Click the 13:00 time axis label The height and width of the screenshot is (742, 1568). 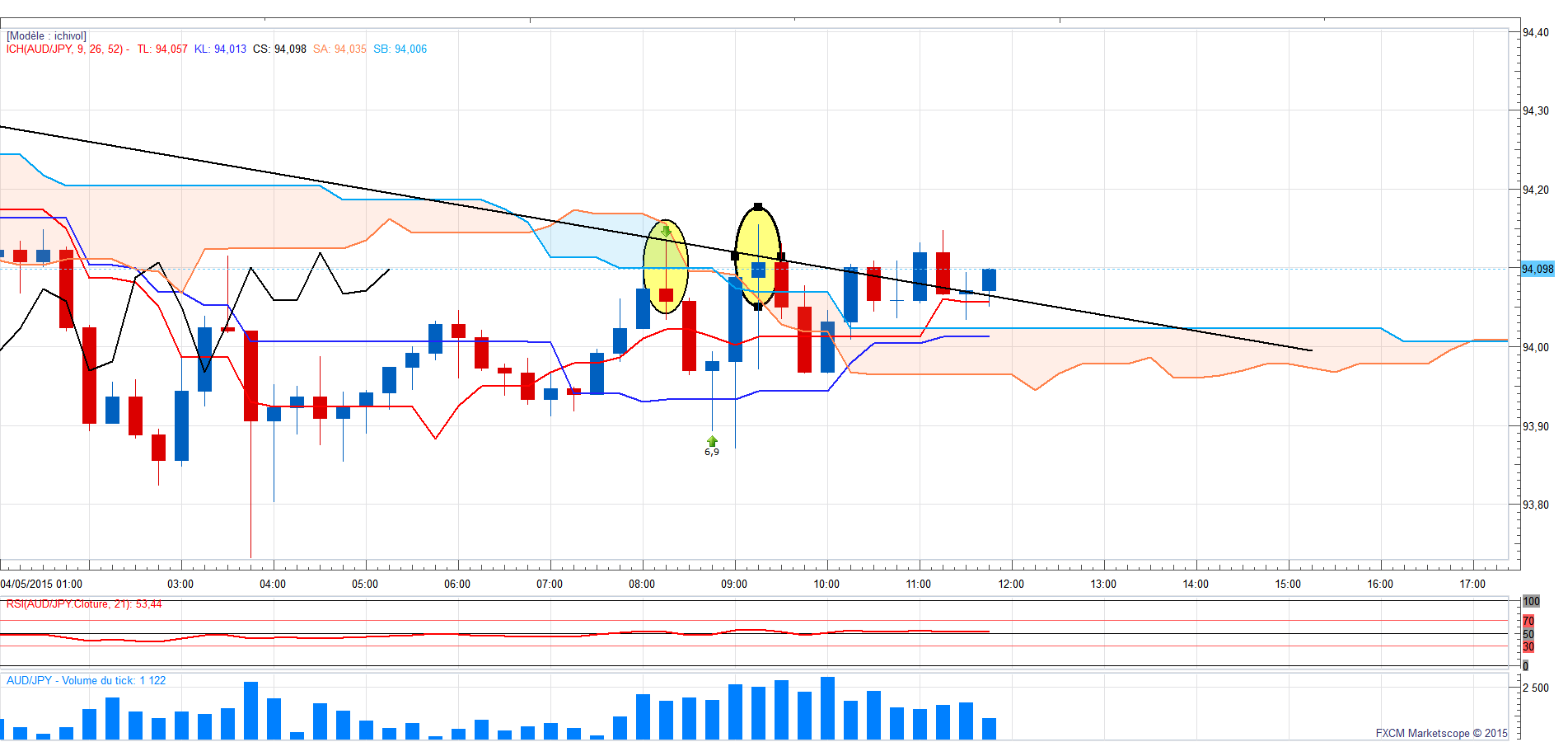[x=1103, y=585]
